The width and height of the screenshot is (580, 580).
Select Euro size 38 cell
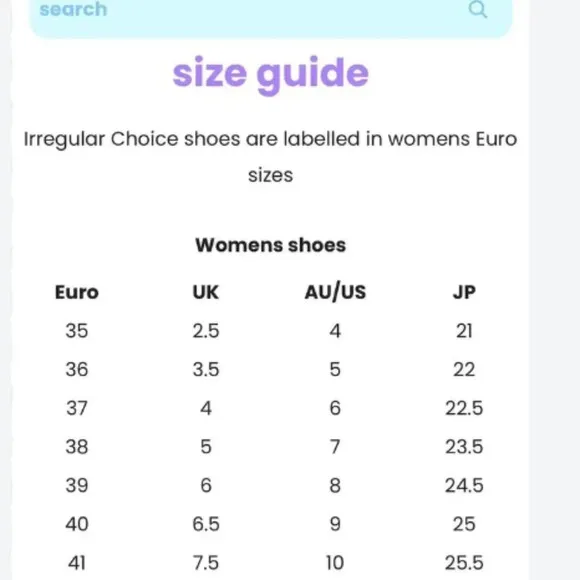click(x=77, y=446)
